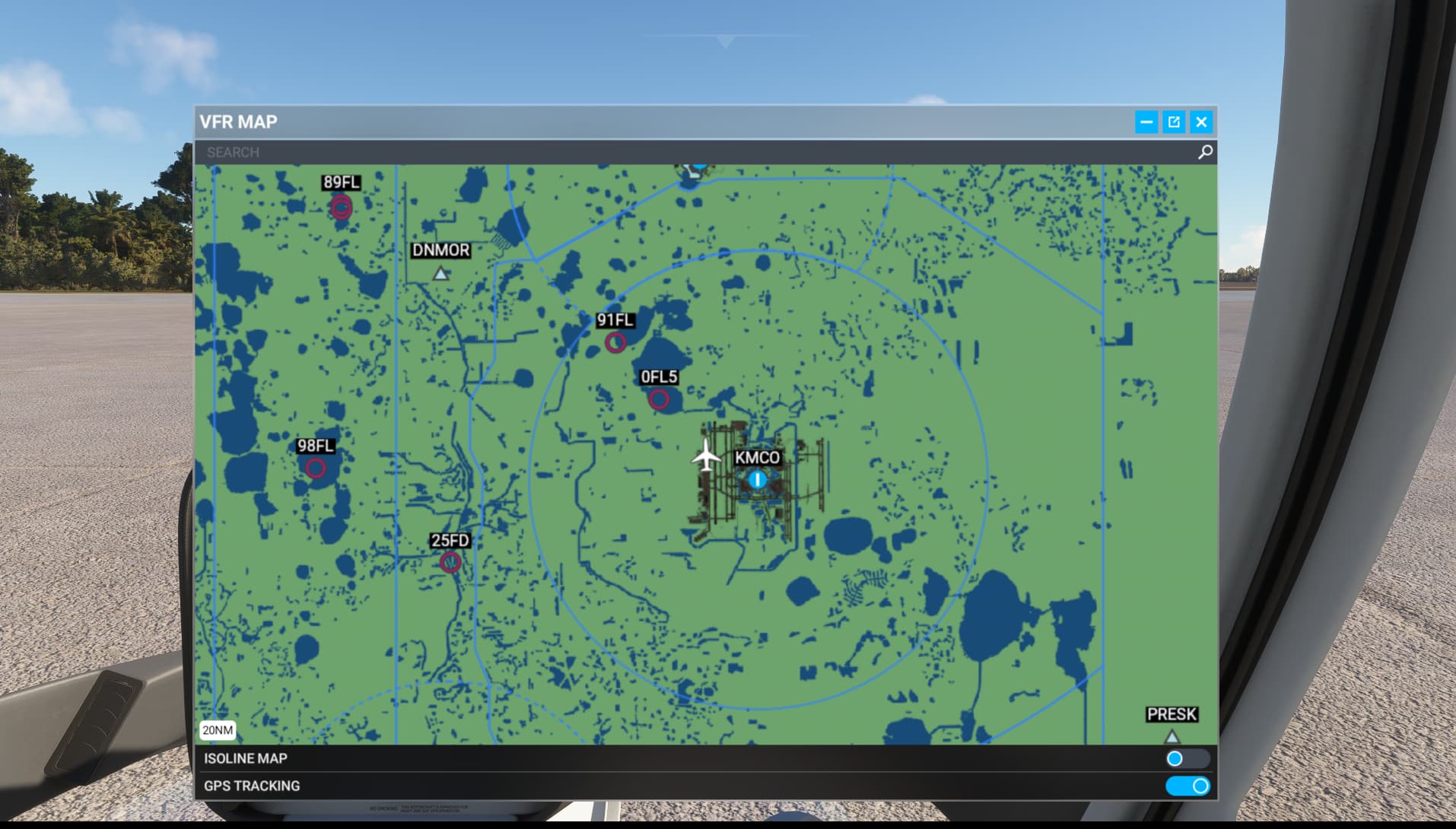Select the 89FL airport marker
Viewport: 1456px width, 829px height.
[342, 207]
